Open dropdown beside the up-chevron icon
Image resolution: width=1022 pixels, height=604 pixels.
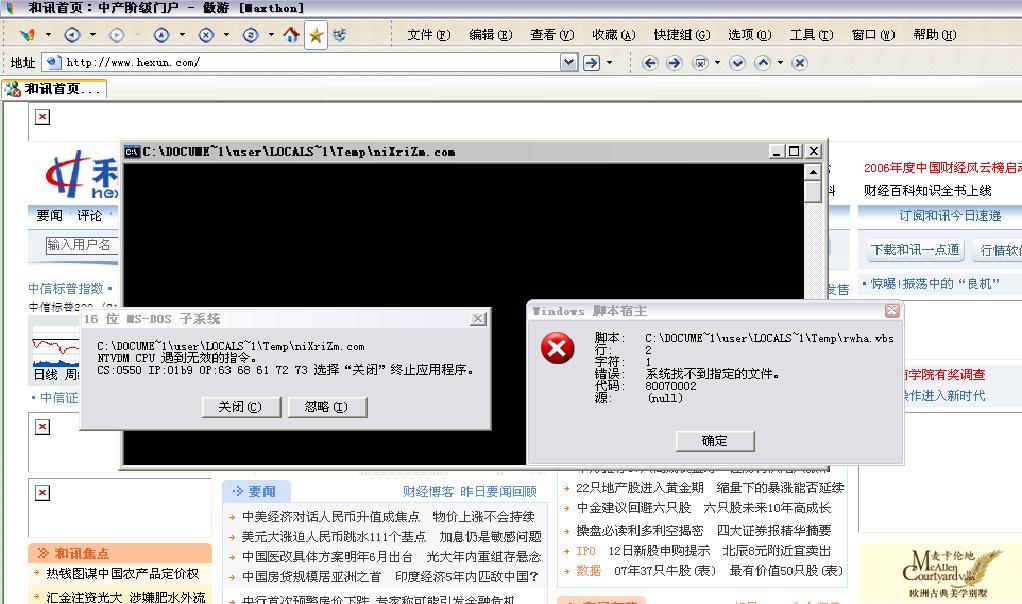[x=780, y=63]
